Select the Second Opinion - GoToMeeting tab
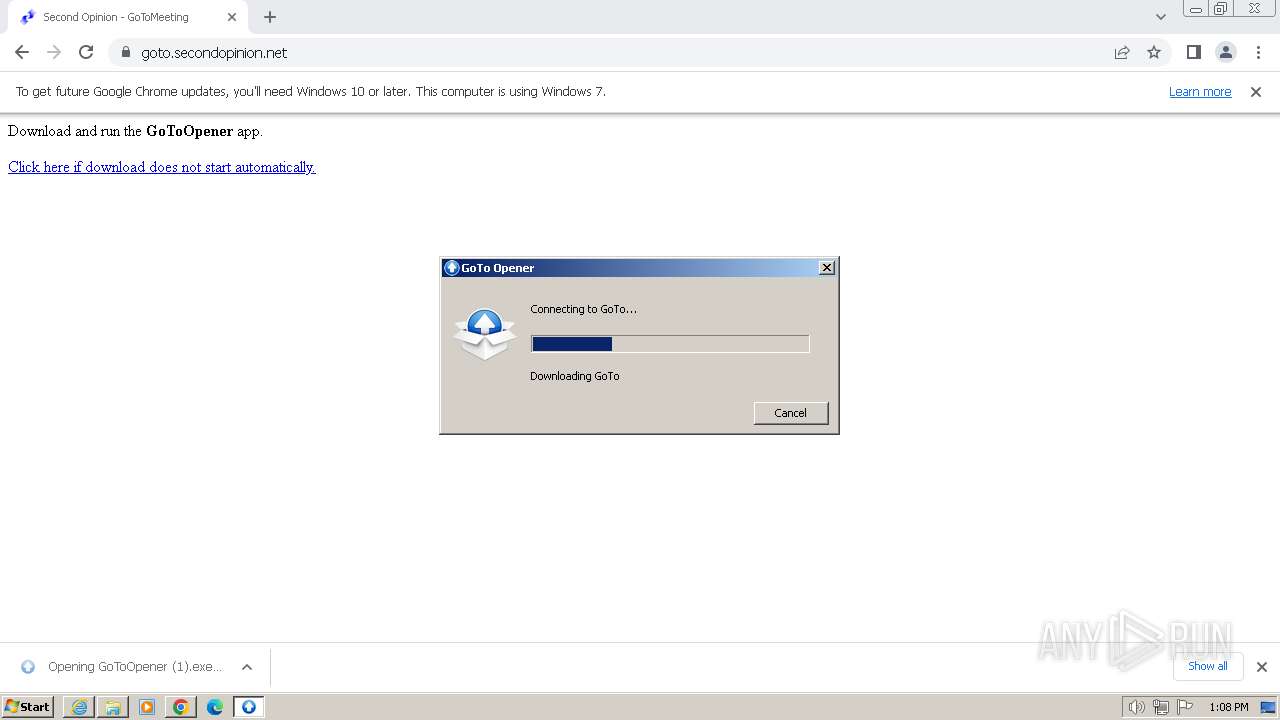The image size is (1280, 720). 127,17
